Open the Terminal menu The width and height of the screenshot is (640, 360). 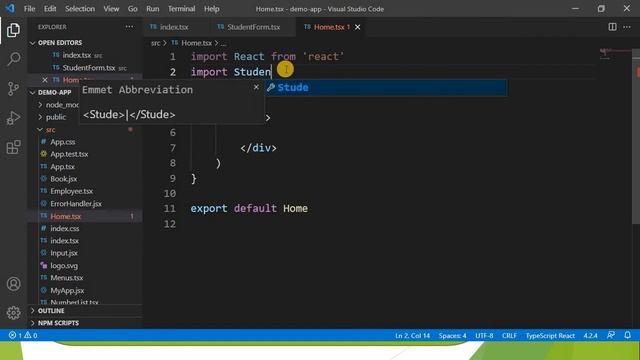click(x=182, y=9)
